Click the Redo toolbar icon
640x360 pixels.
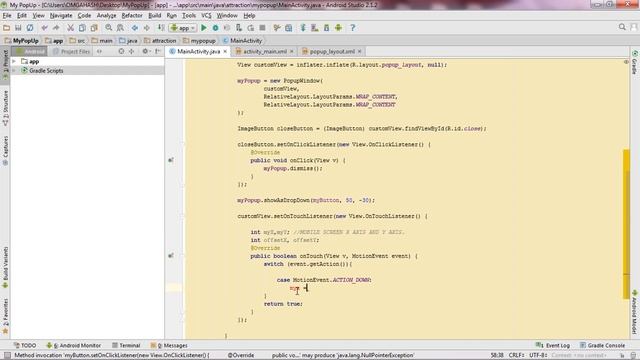point(56,28)
